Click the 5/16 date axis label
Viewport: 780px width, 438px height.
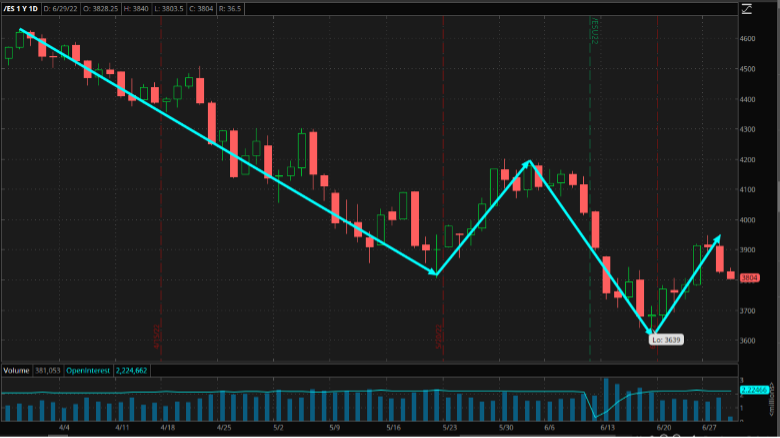(x=393, y=428)
